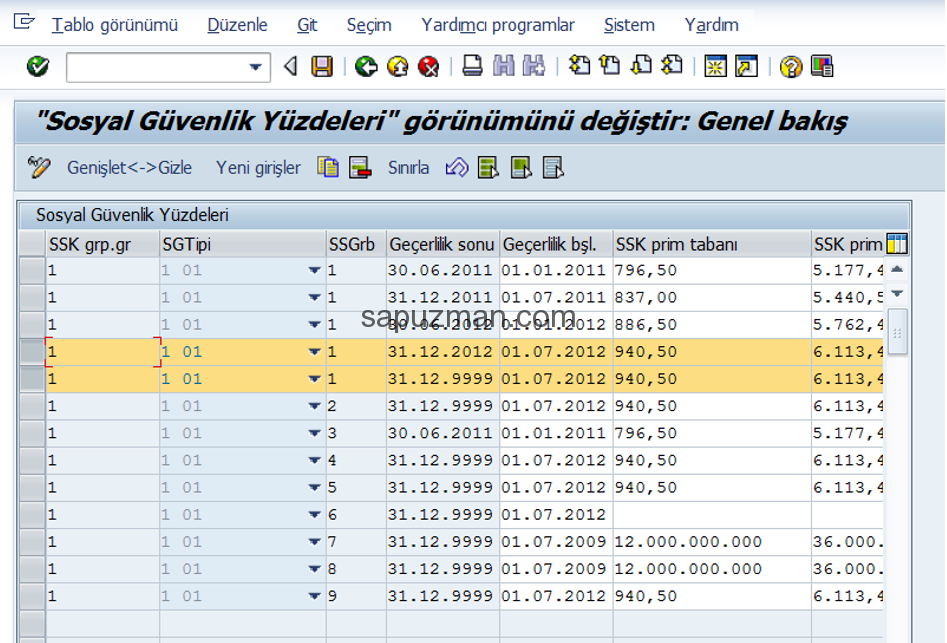The image size is (947, 643).
Task: Open the Seçim menu
Action: point(369,25)
